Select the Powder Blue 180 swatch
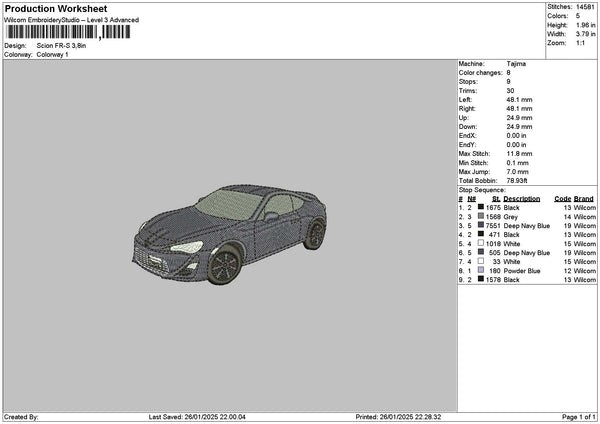The image size is (600, 424). tap(481, 270)
